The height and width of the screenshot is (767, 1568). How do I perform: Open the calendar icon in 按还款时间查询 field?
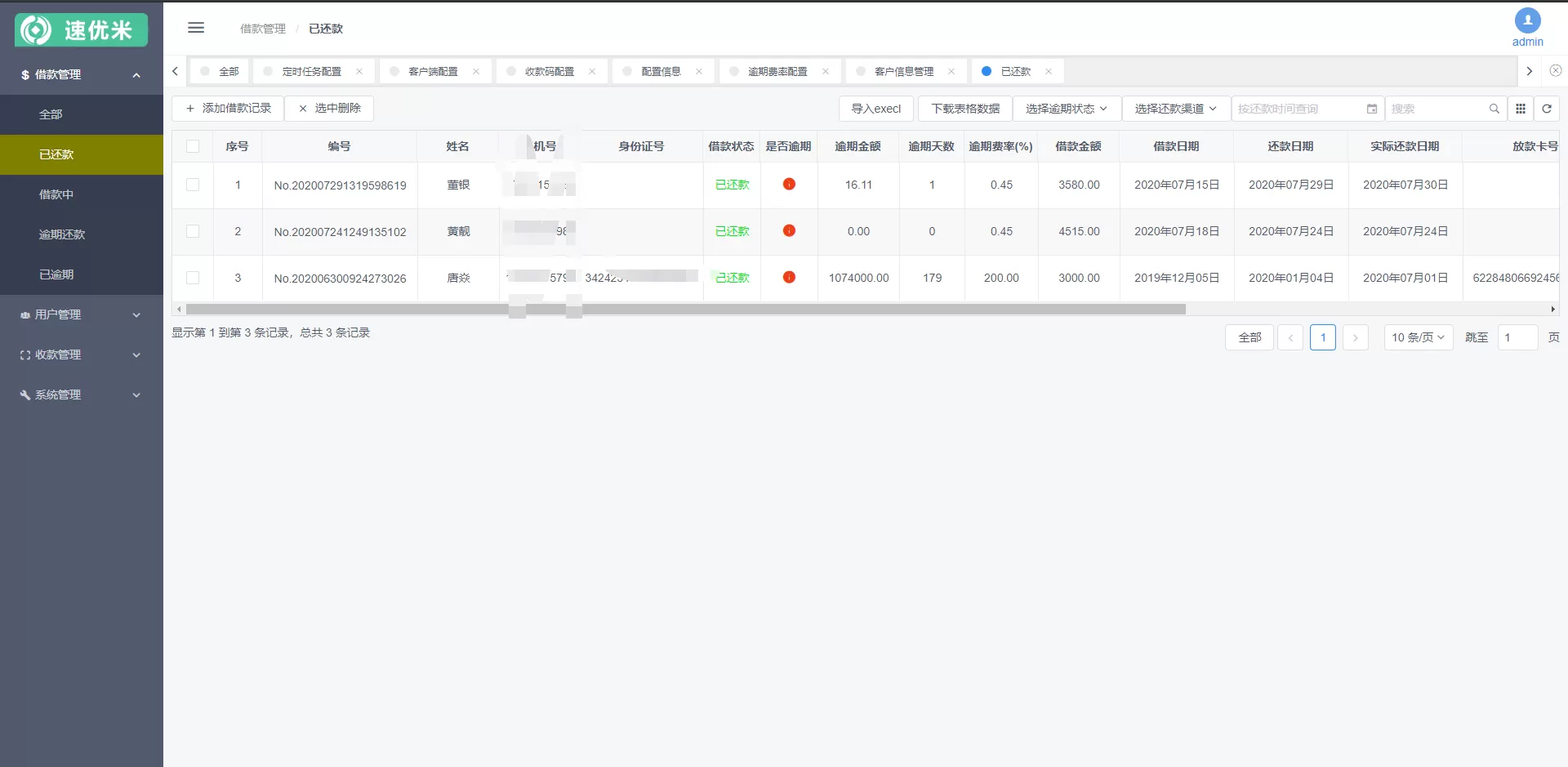[x=1372, y=108]
